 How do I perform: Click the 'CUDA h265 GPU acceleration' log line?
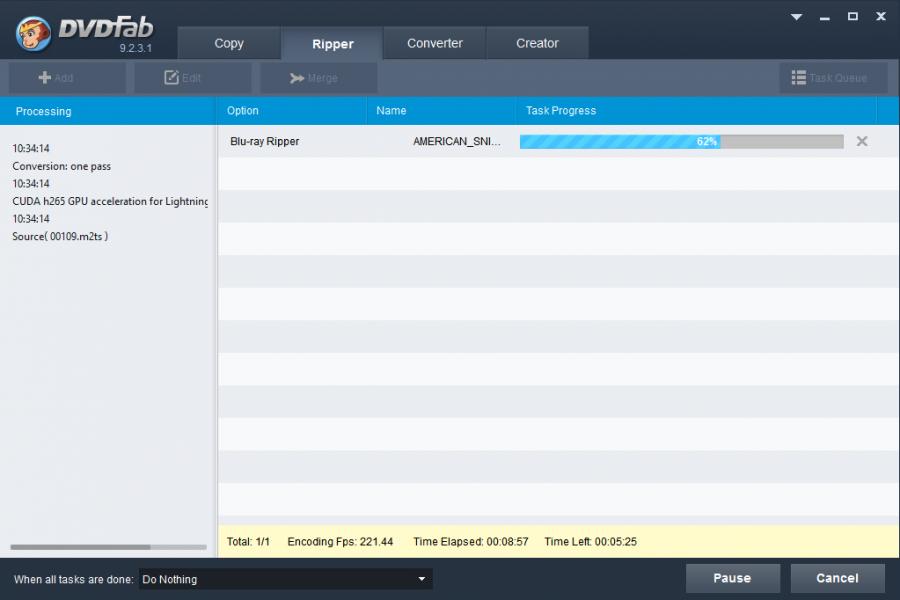[x=110, y=202]
